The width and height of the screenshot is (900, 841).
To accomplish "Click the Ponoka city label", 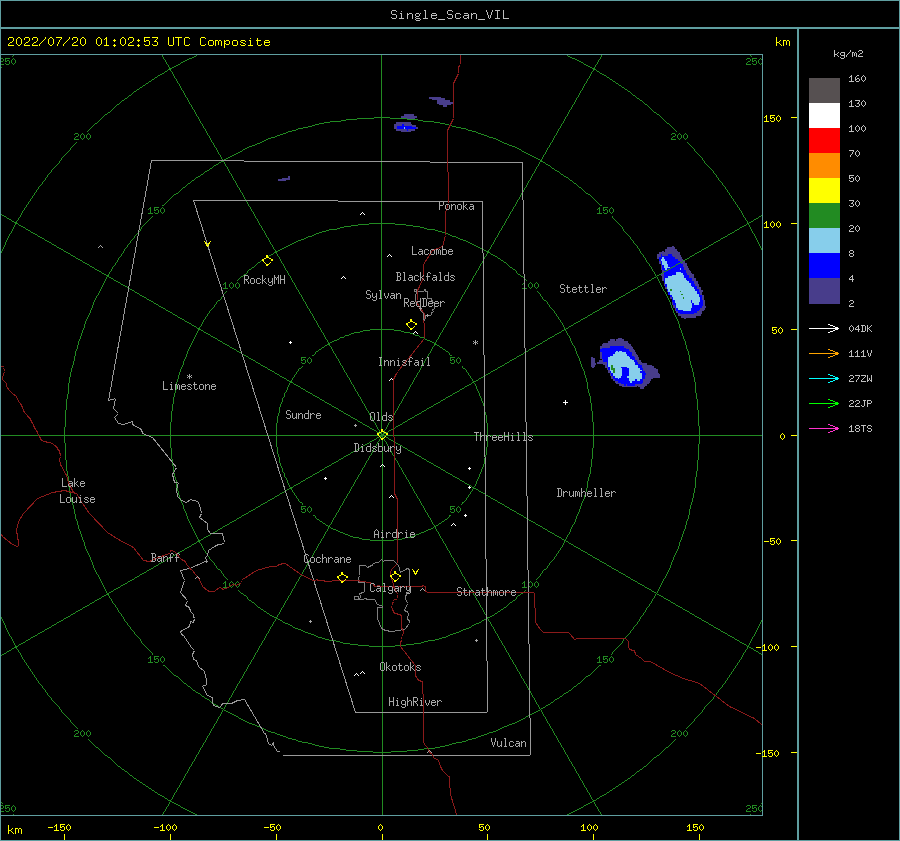I will [x=456, y=206].
